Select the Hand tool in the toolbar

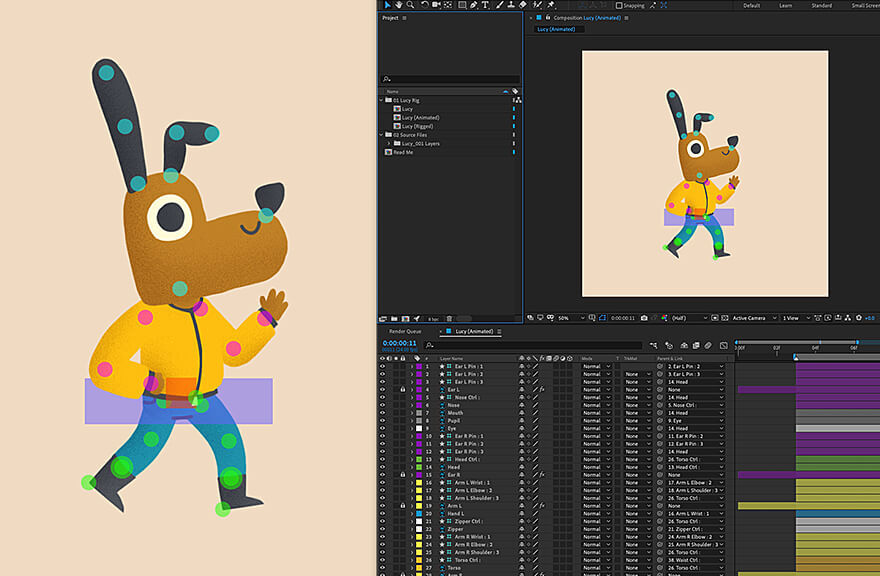[398, 5]
